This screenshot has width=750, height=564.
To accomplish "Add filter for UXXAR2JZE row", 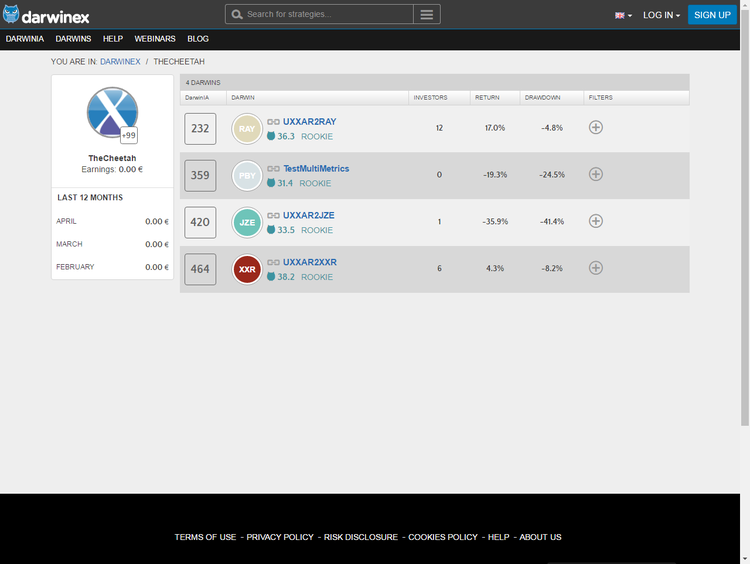I will click(596, 221).
